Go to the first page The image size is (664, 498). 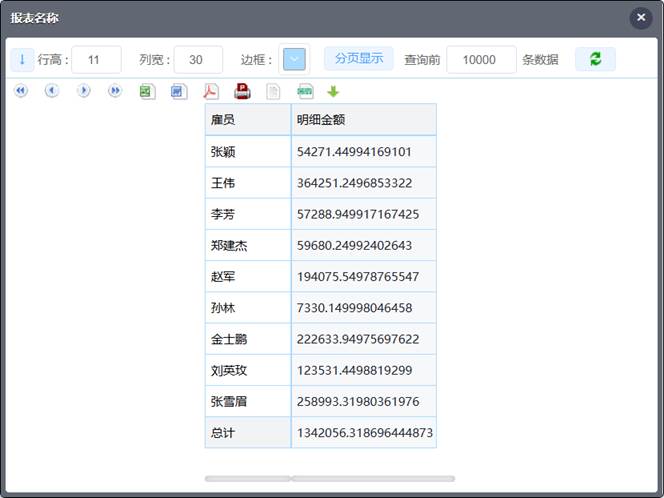pos(21,91)
